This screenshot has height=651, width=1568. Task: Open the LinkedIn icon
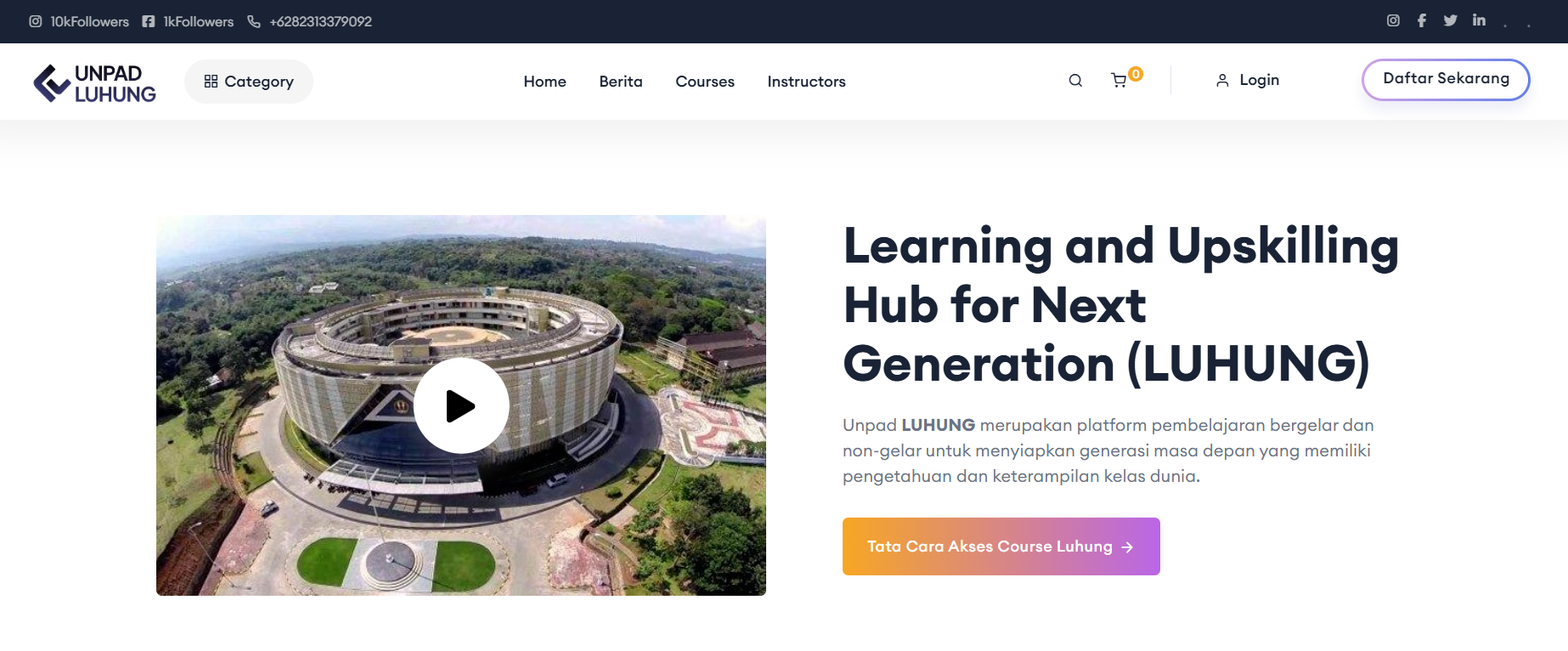1479,20
